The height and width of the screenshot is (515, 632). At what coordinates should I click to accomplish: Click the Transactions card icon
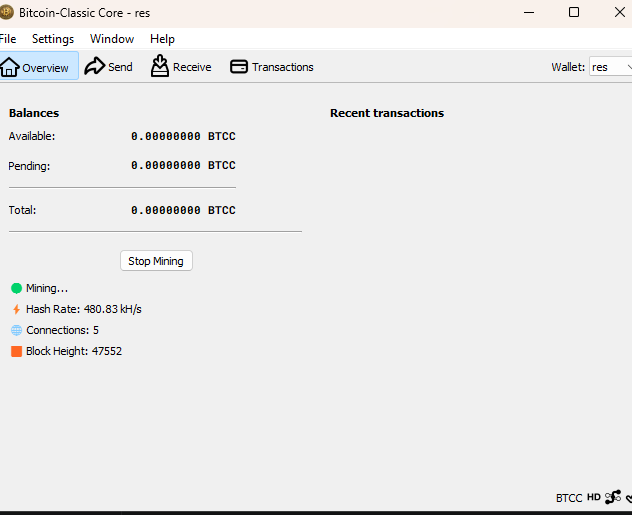(x=239, y=67)
